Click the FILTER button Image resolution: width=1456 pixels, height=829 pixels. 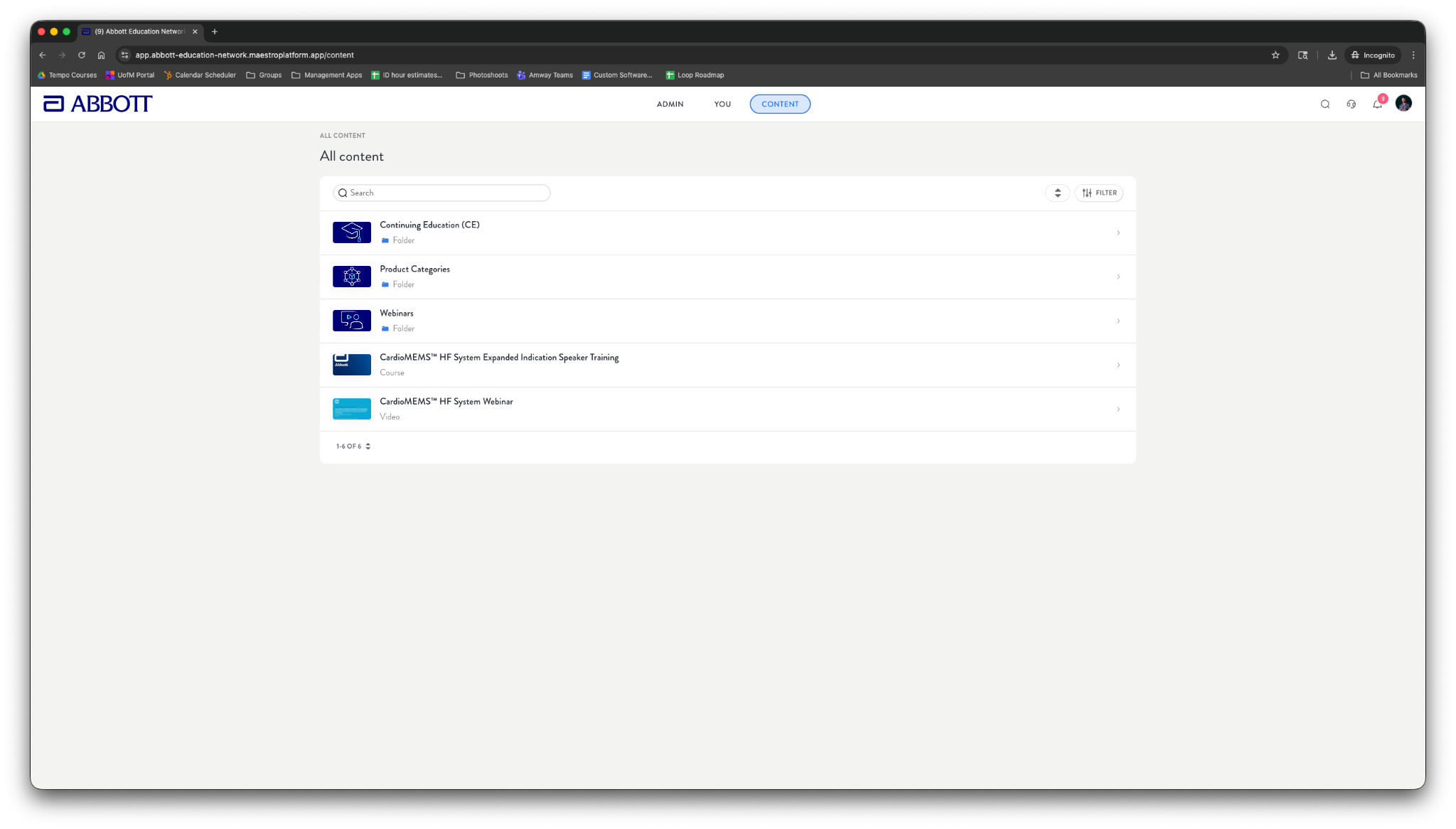pyautogui.click(x=1099, y=193)
